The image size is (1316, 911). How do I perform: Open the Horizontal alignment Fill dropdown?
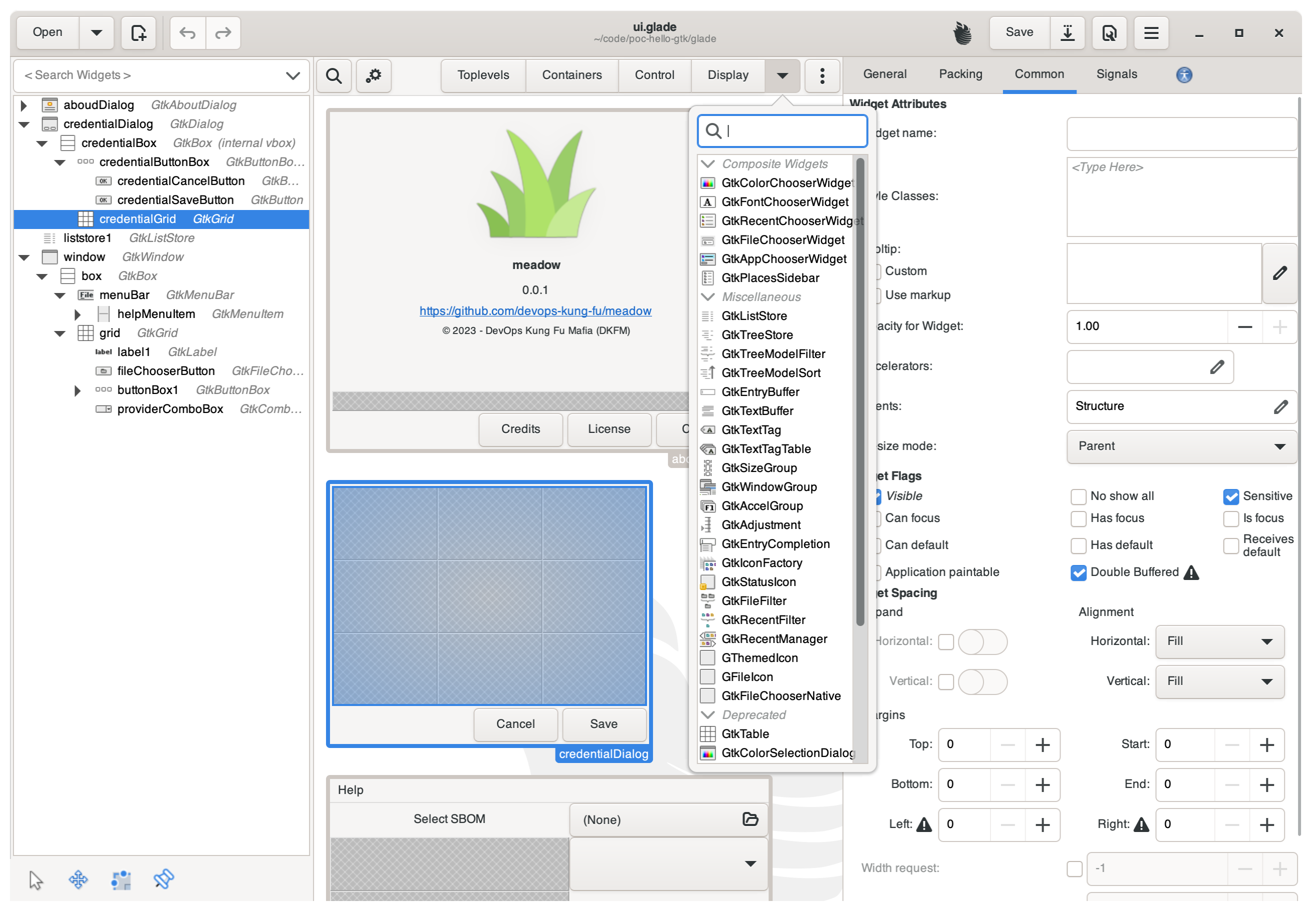point(1219,641)
